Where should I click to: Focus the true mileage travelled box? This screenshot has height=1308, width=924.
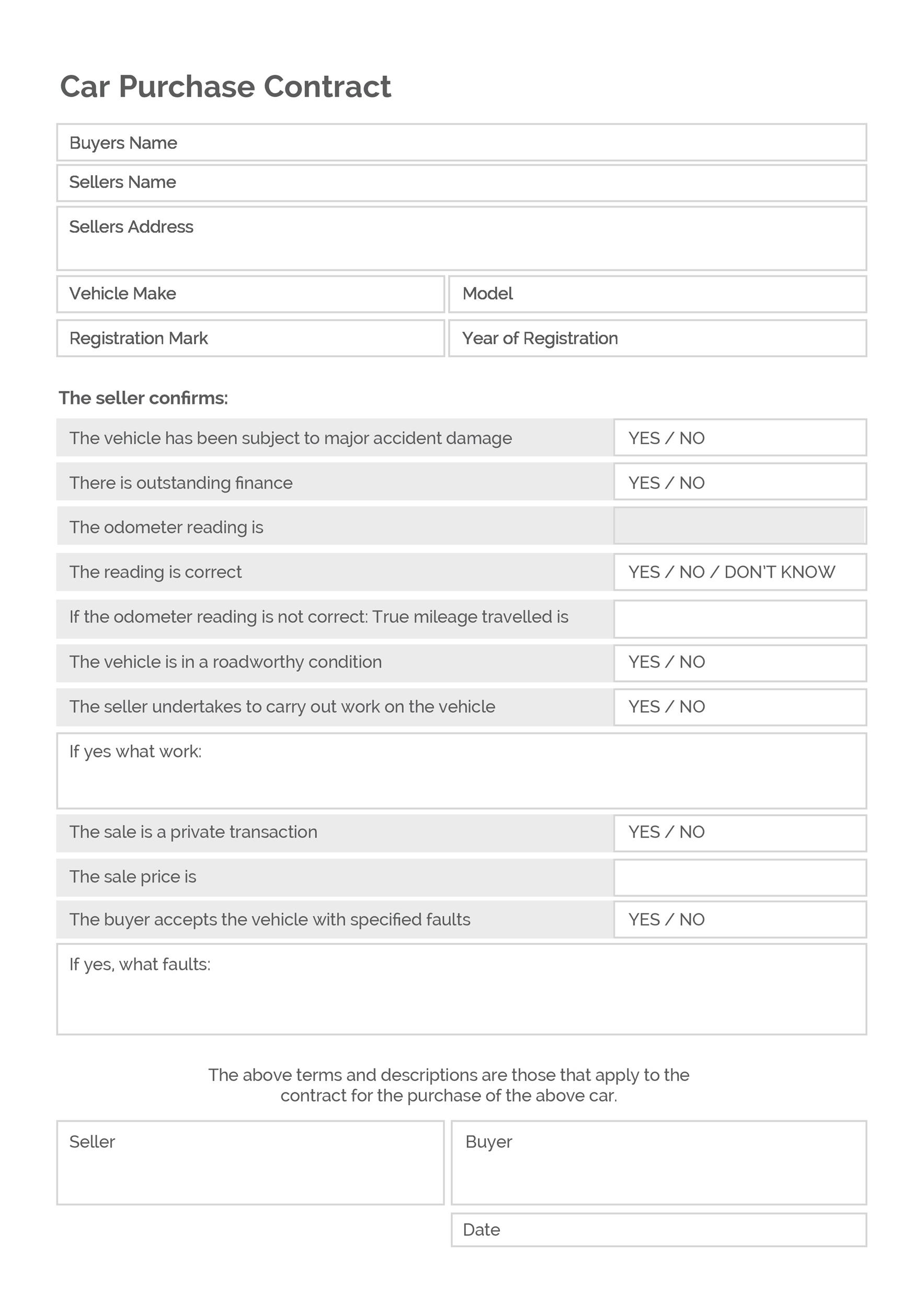(739, 618)
